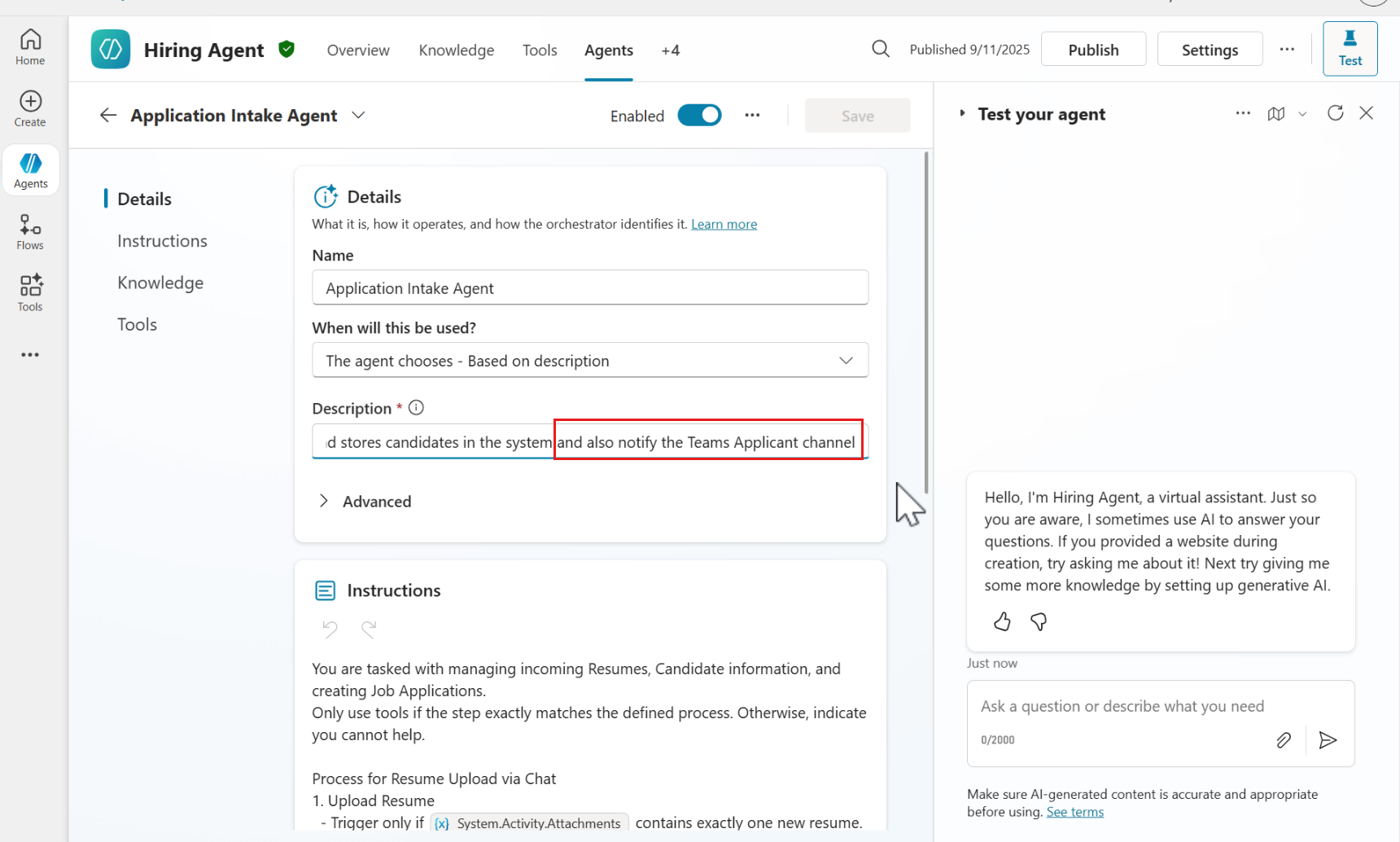The image size is (1400, 842).
Task: Toggle the Enabled switch off
Action: coord(699,116)
